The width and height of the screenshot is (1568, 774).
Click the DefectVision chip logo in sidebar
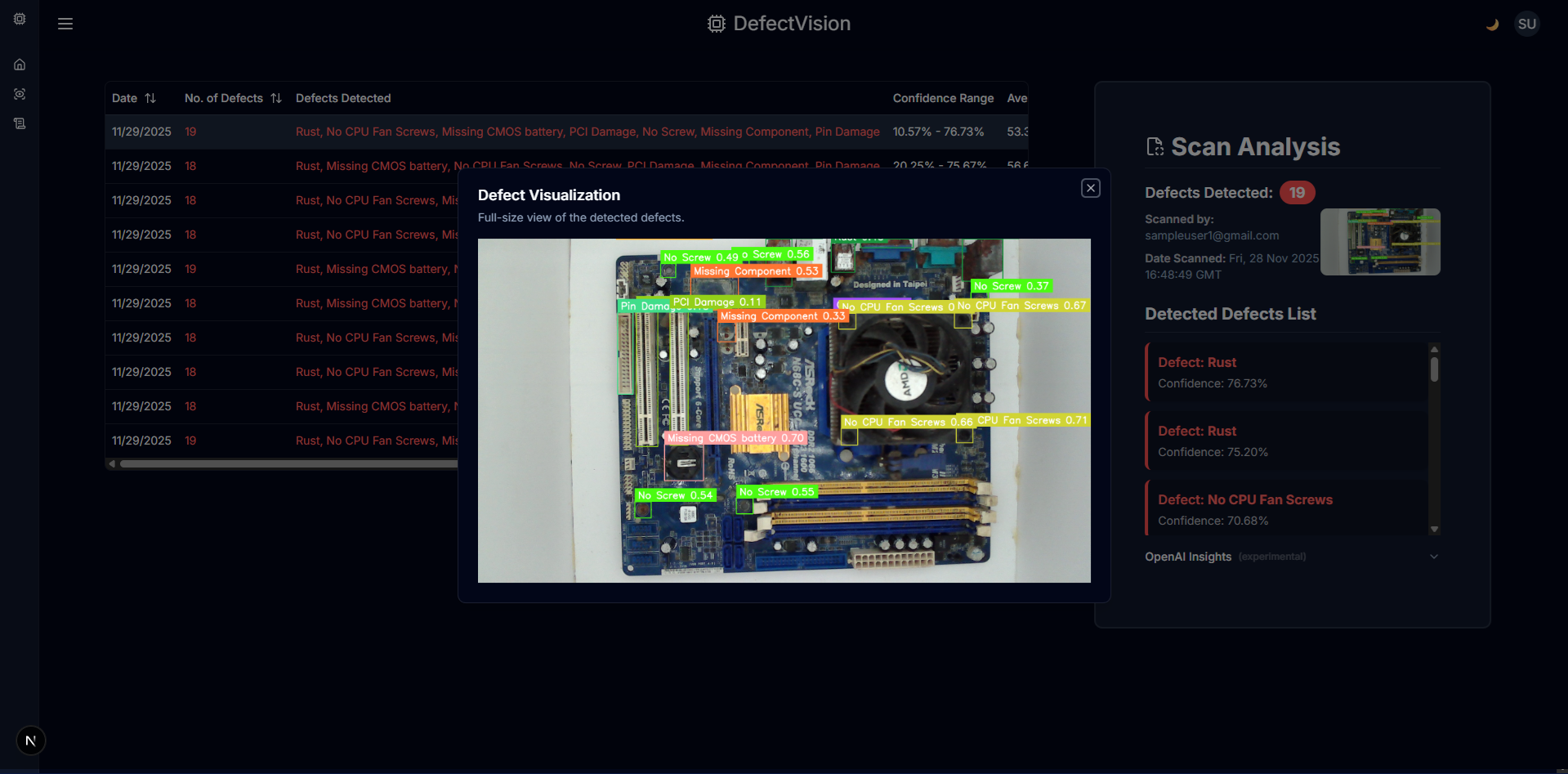pyautogui.click(x=20, y=19)
